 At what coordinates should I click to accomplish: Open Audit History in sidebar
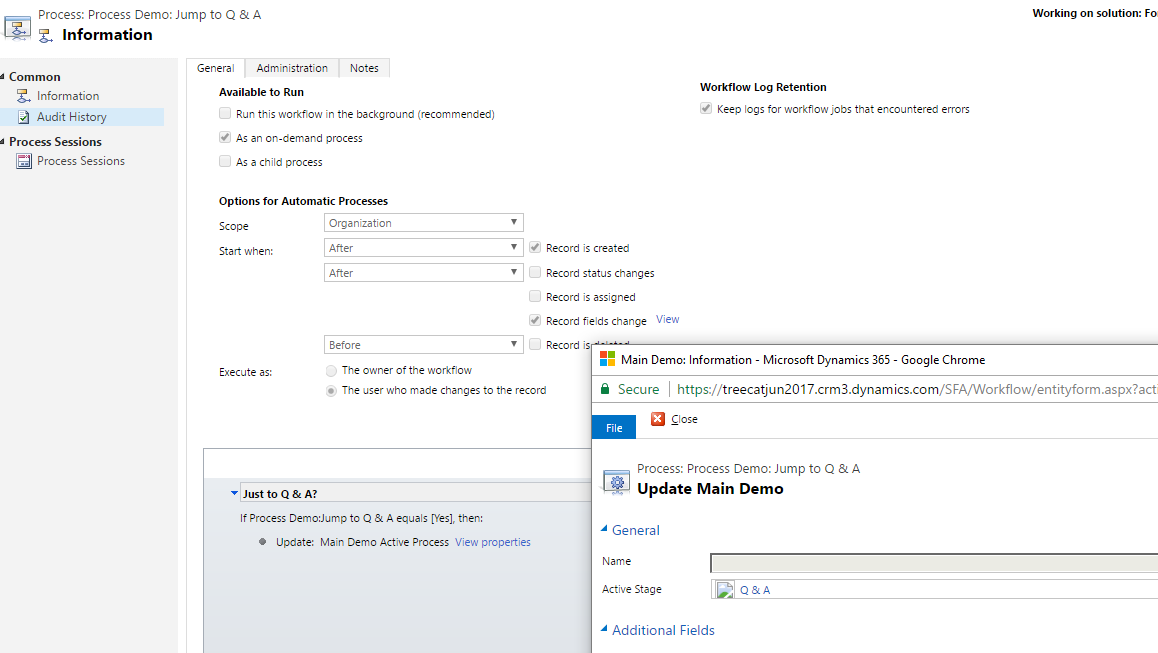pyautogui.click(x=72, y=117)
